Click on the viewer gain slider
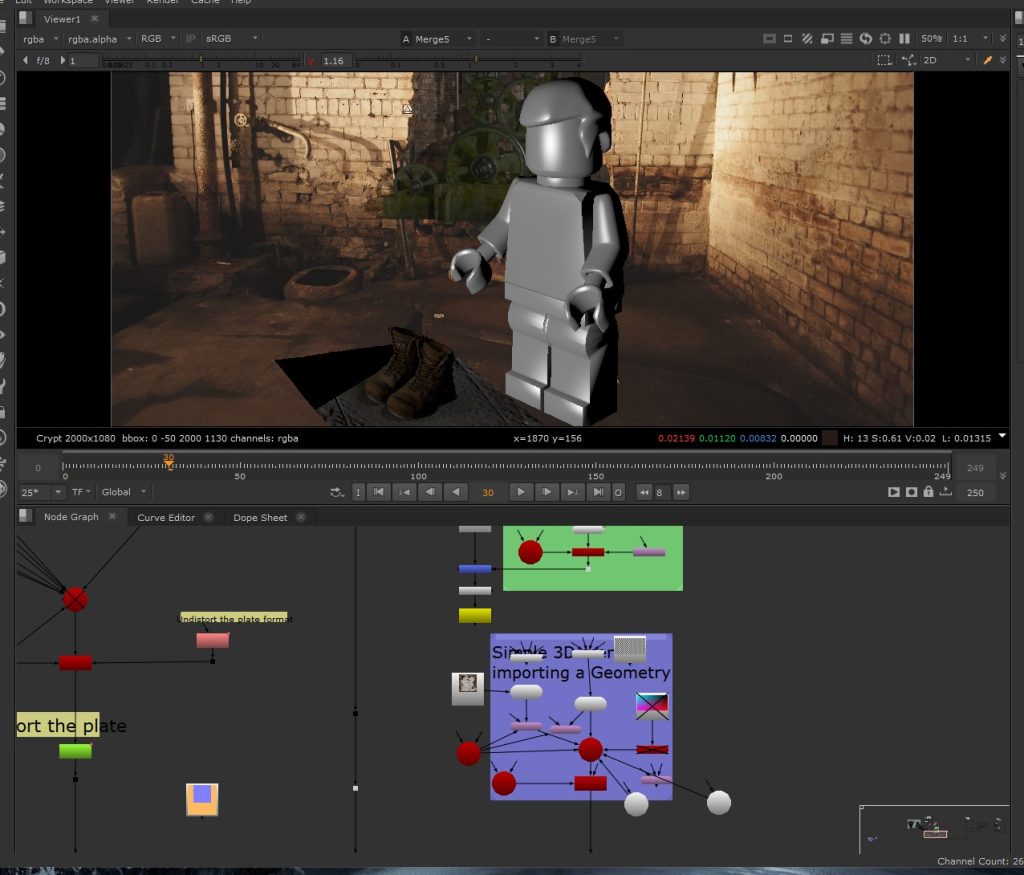1024x875 pixels. coord(200,61)
